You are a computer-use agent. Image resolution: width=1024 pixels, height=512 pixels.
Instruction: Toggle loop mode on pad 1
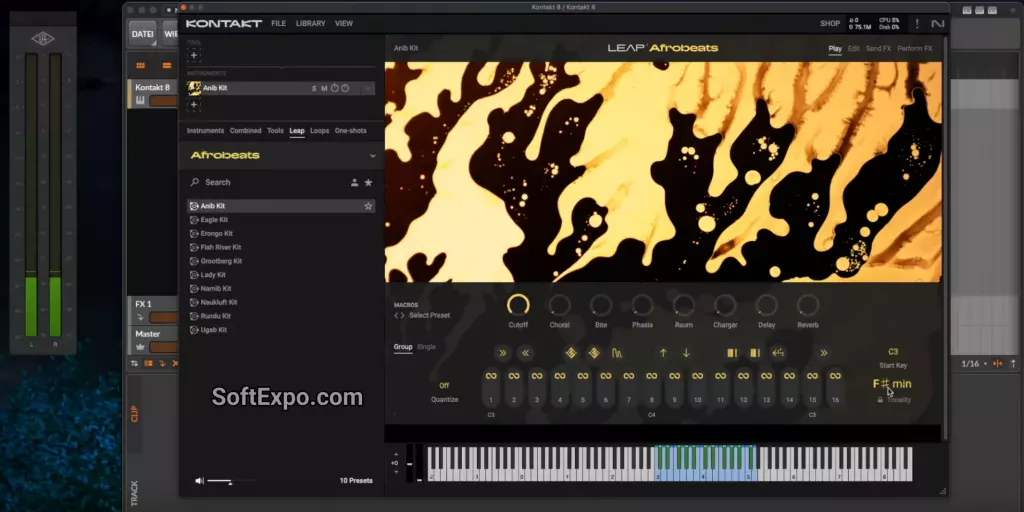(491, 376)
